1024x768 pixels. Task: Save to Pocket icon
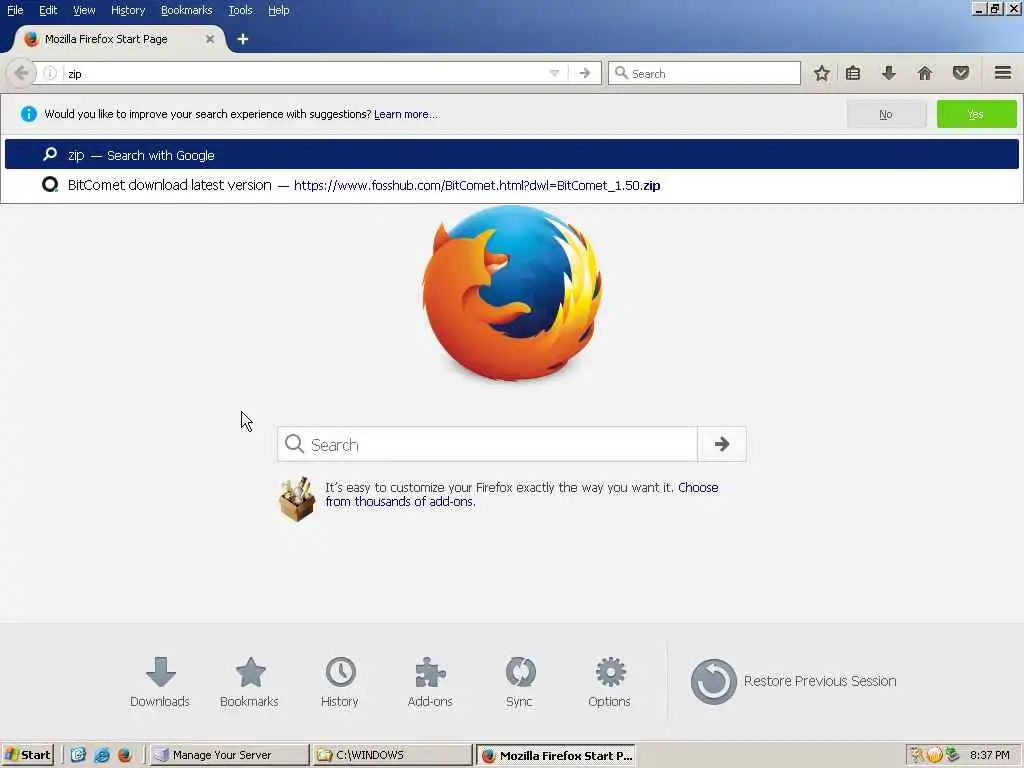pos(961,73)
